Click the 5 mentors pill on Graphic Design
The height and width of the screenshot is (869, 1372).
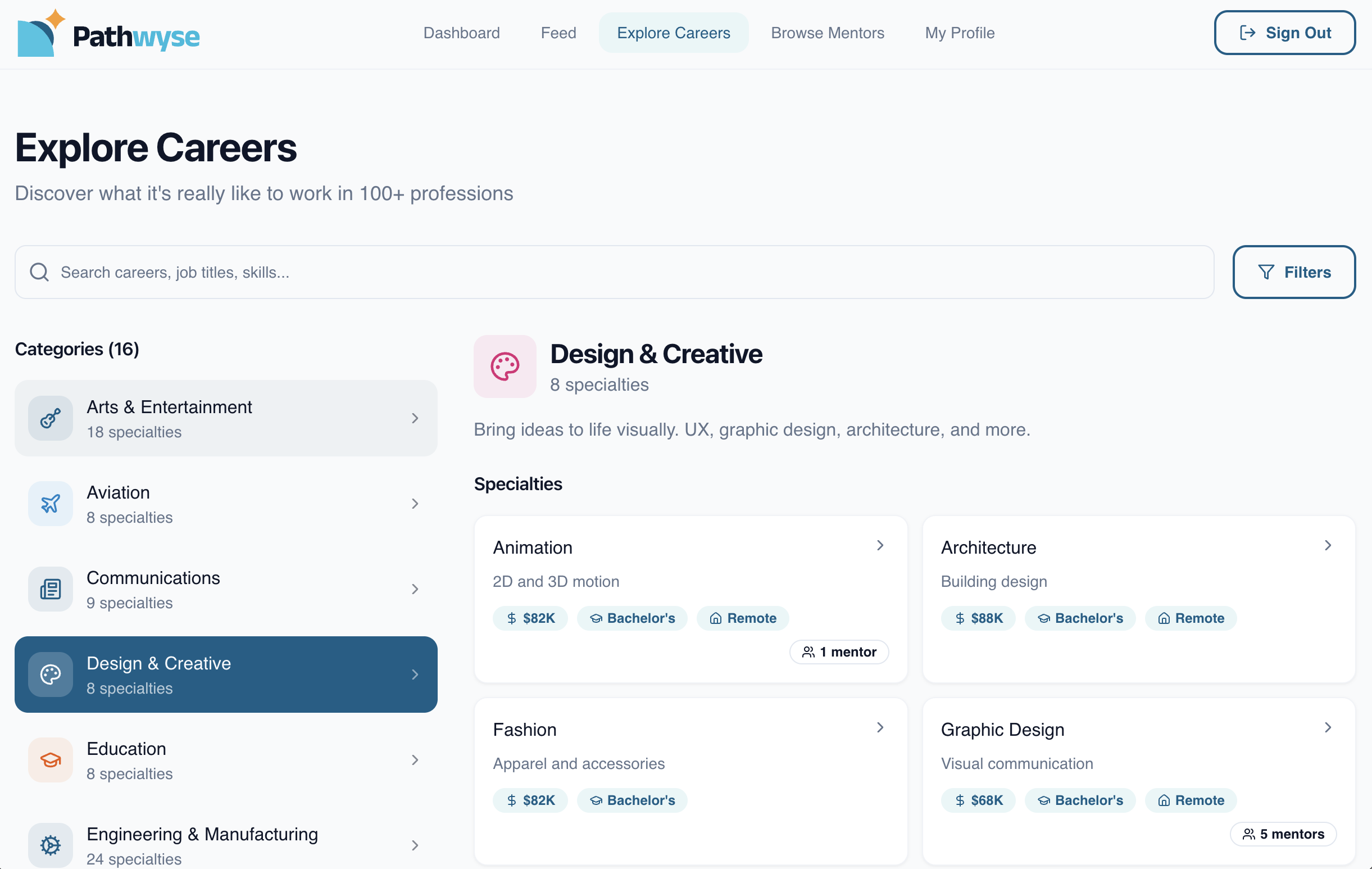tap(1283, 834)
